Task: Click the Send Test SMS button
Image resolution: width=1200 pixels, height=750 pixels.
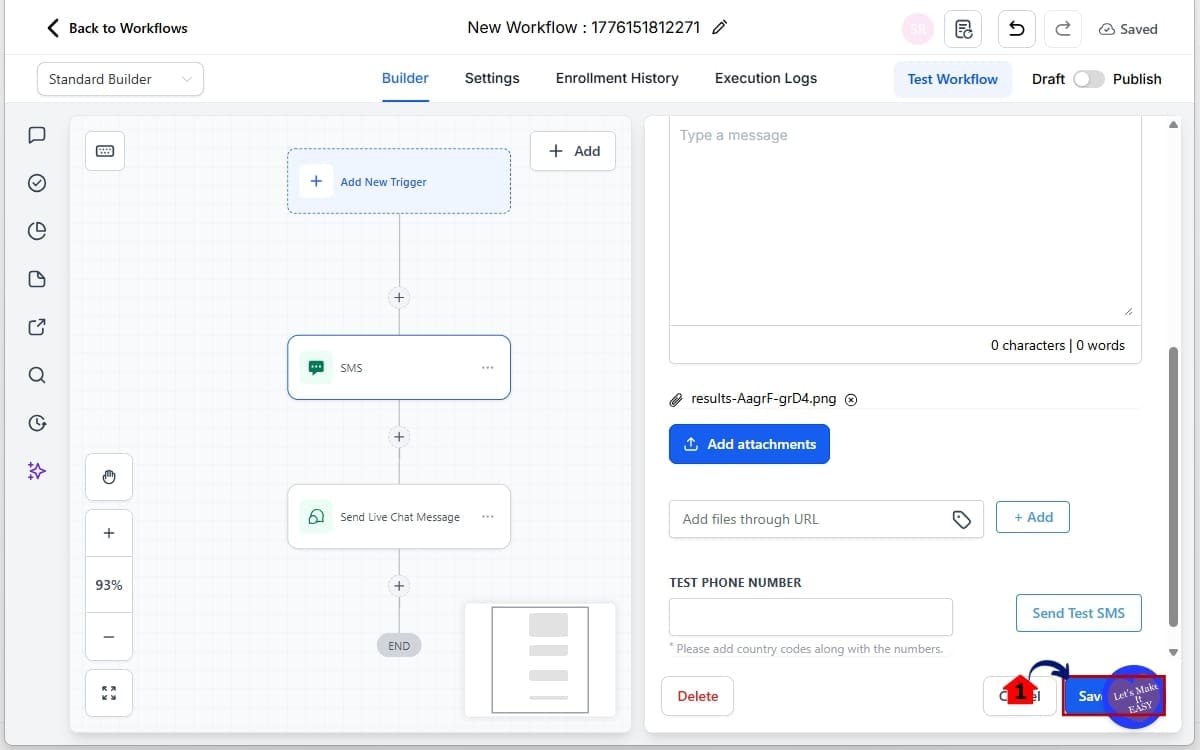Action: pos(1078,613)
